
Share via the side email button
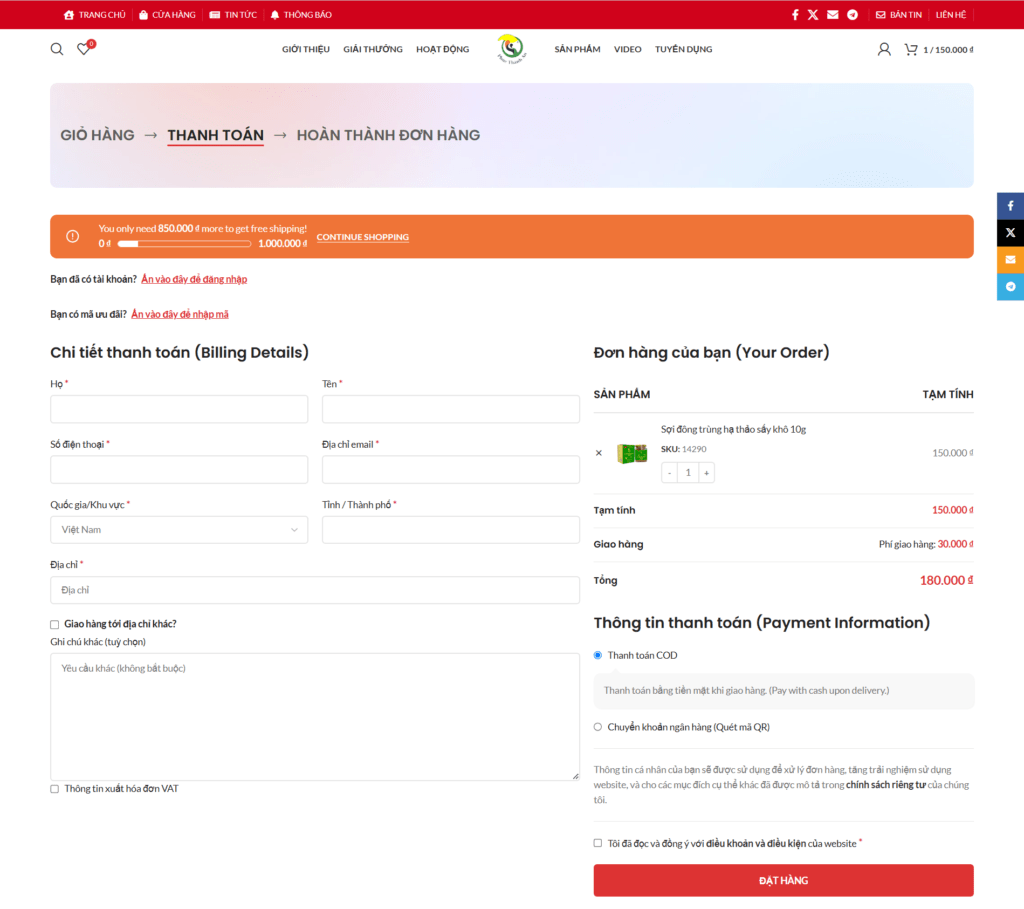pos(1010,259)
